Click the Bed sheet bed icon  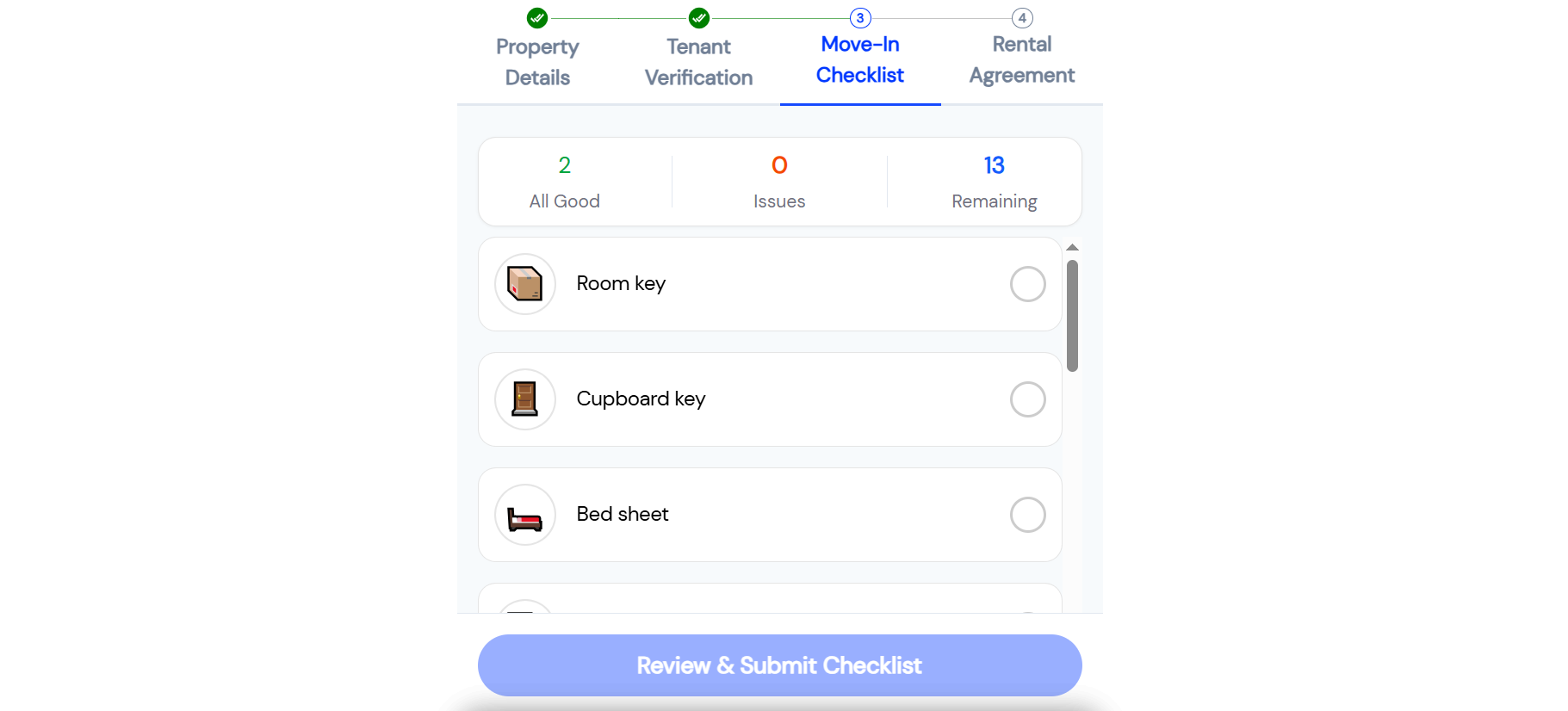pyautogui.click(x=524, y=515)
